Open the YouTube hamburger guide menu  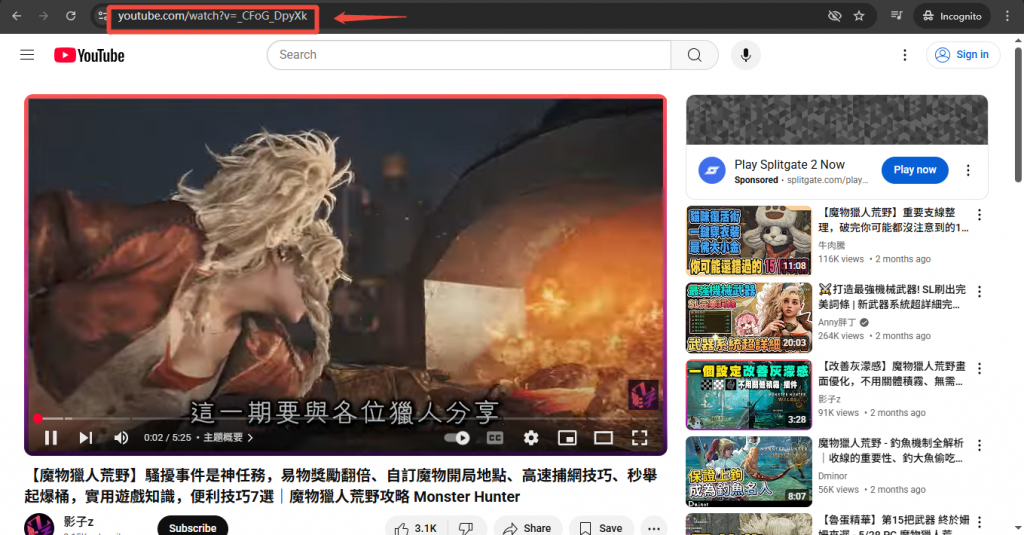(27, 55)
